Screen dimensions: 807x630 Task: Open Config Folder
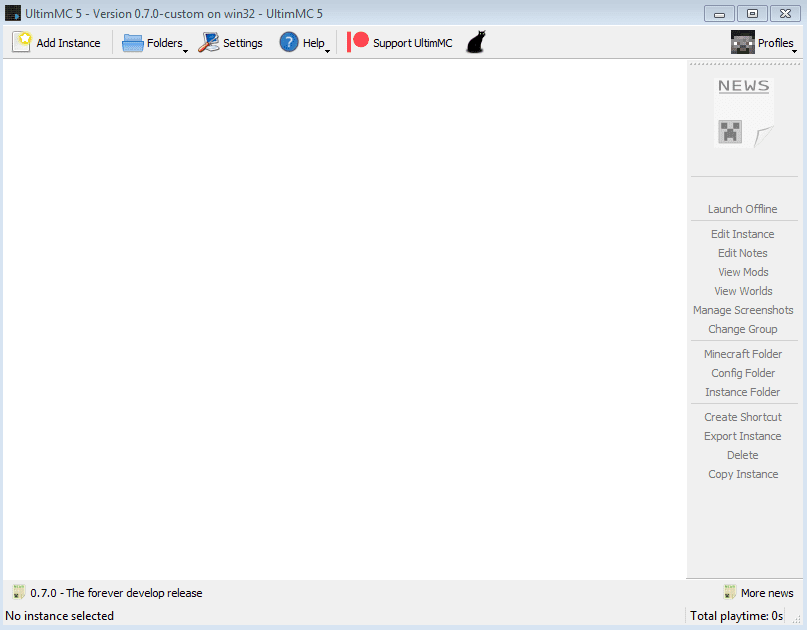click(743, 373)
